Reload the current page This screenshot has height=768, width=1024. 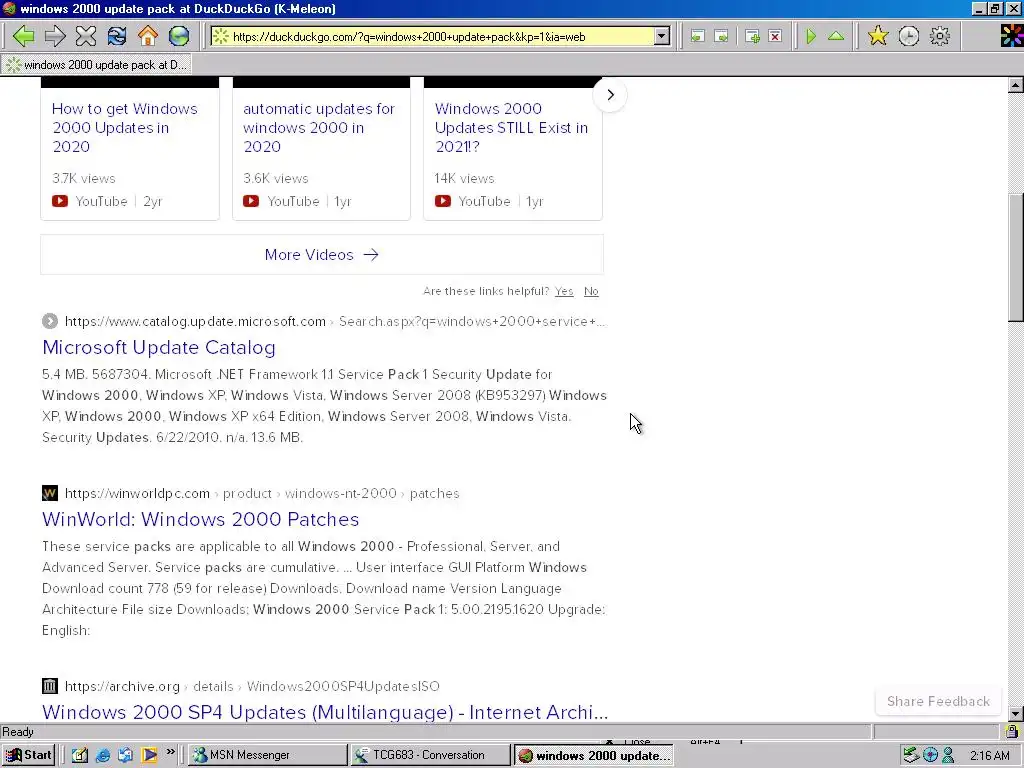[x=117, y=36]
